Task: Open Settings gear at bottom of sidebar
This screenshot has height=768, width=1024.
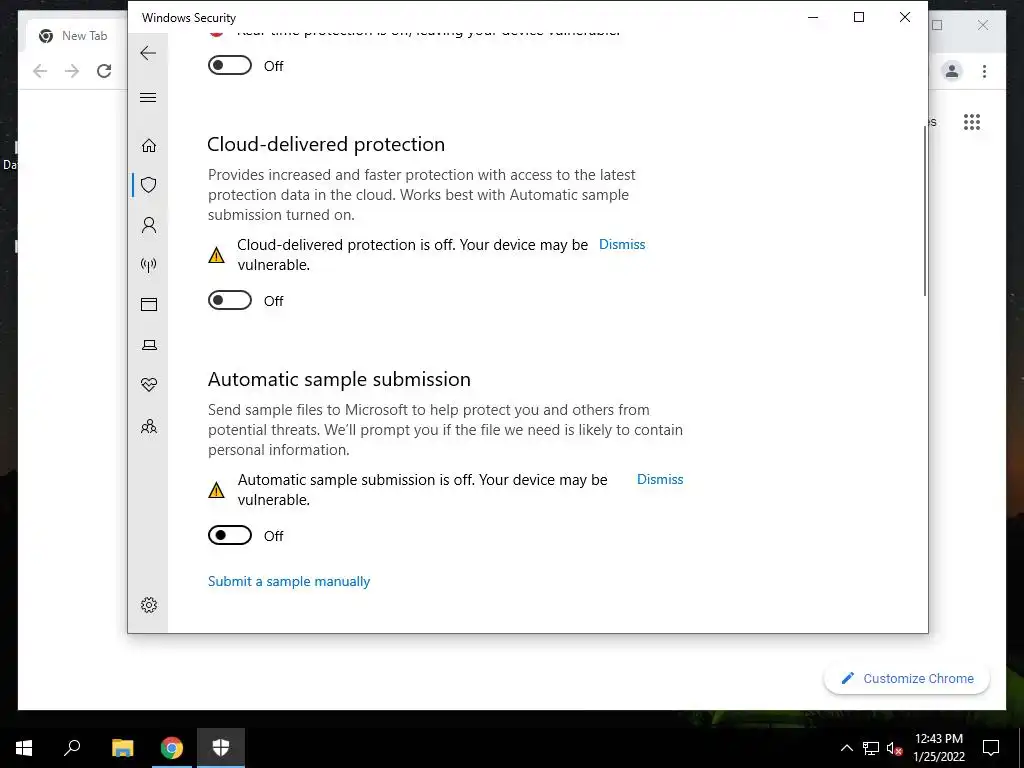Action: [149, 605]
